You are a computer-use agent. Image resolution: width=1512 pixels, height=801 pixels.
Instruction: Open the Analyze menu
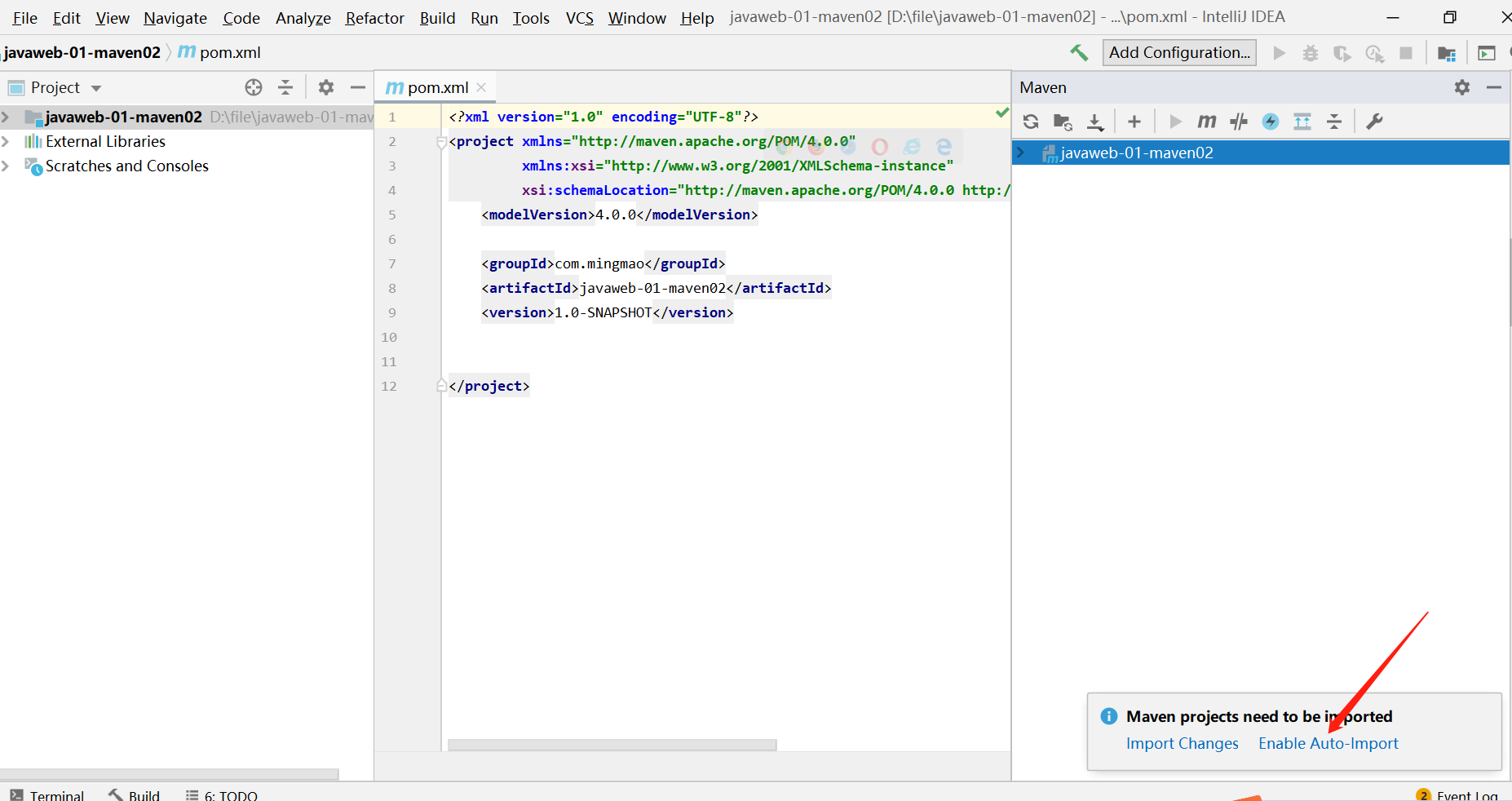pos(303,18)
